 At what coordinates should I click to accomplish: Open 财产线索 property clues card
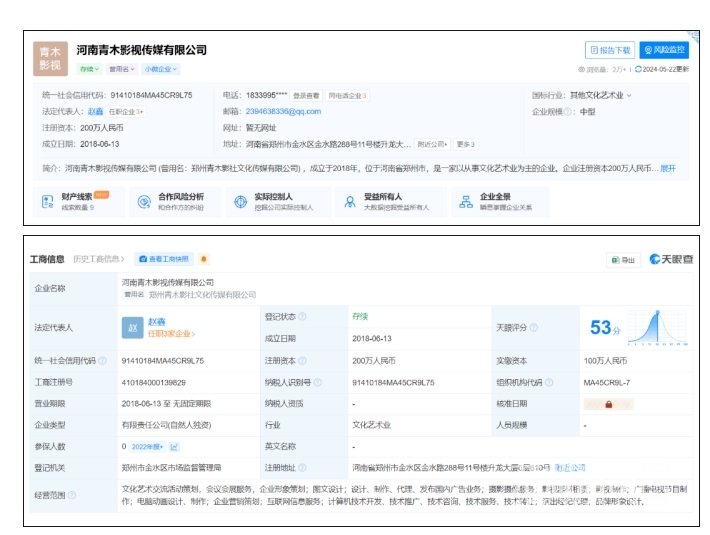tap(79, 201)
